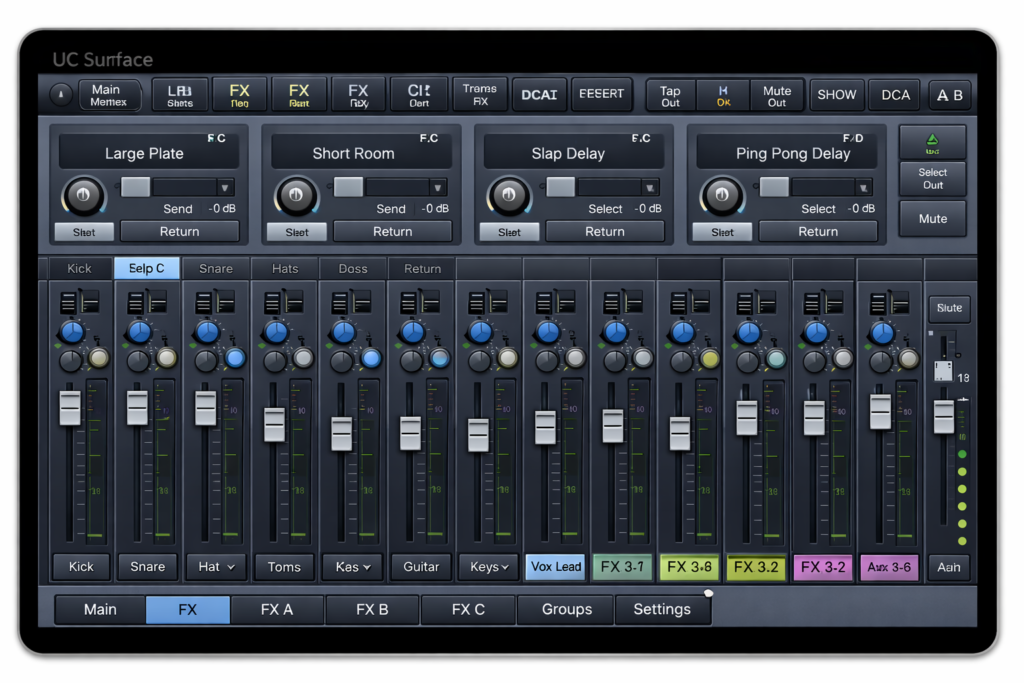The height and width of the screenshot is (683, 1024).
Task: Open the Keys channel dropdown
Action: (x=488, y=567)
